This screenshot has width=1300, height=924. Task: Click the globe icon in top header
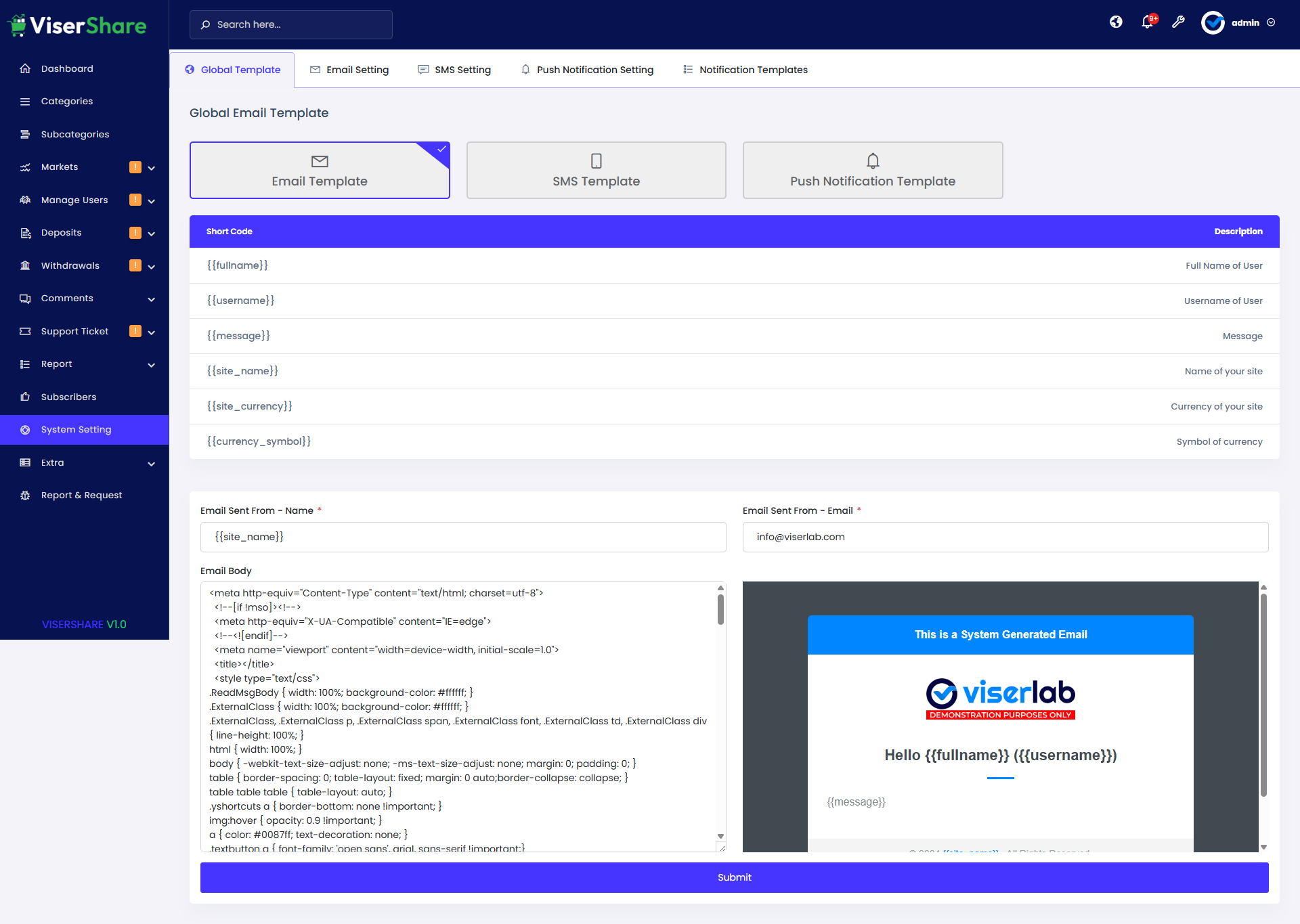click(1116, 22)
